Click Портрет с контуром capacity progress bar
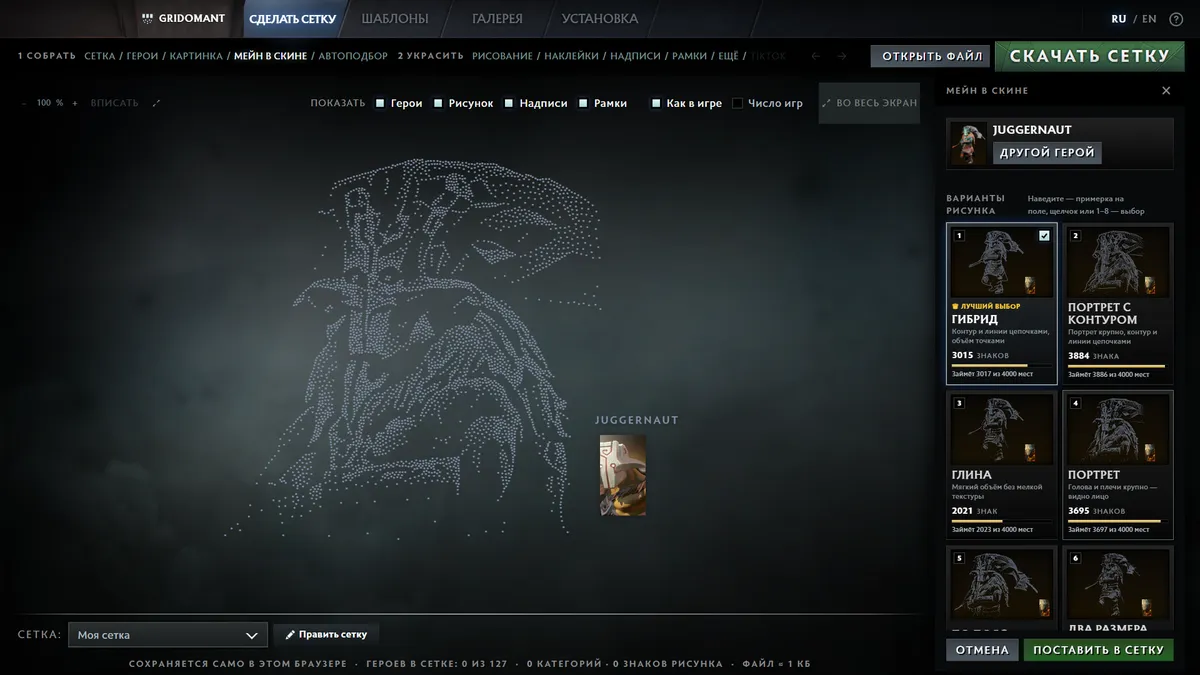Screen dimensions: 1200x675 click(1118, 366)
